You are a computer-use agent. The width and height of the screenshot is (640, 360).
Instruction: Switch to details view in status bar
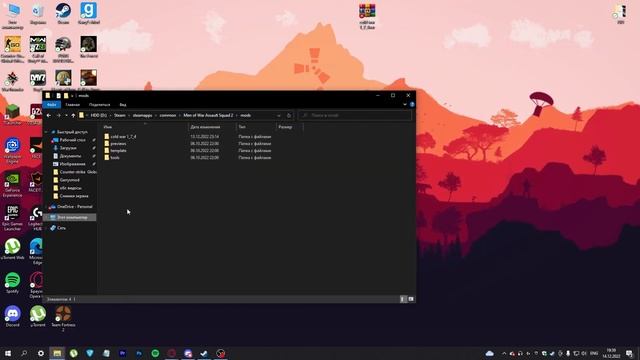[x=403, y=299]
